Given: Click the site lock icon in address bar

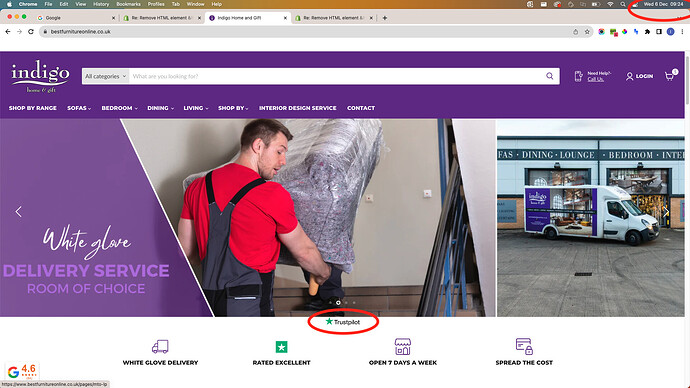Looking at the screenshot, I should (45, 32).
